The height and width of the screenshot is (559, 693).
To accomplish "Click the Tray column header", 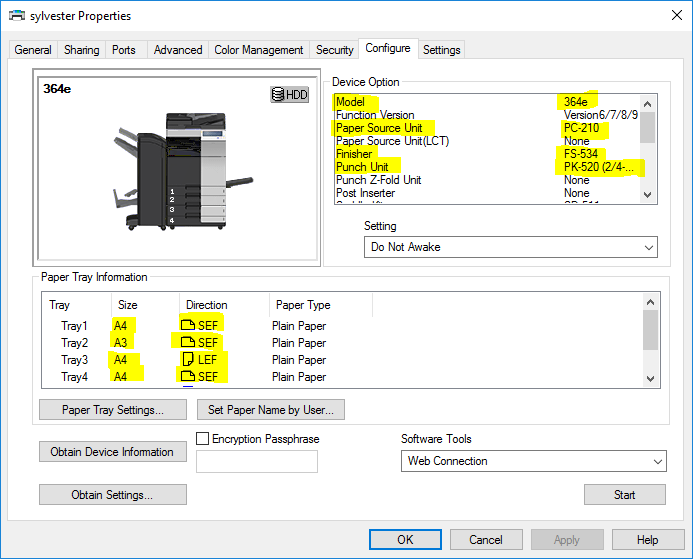I will [77, 305].
